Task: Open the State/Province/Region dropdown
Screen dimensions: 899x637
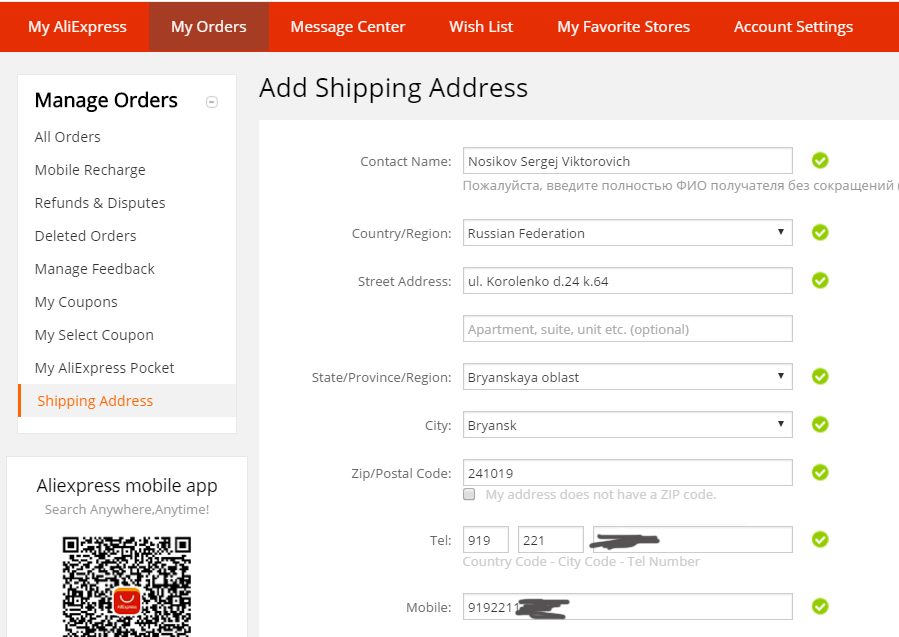Action: pos(627,377)
